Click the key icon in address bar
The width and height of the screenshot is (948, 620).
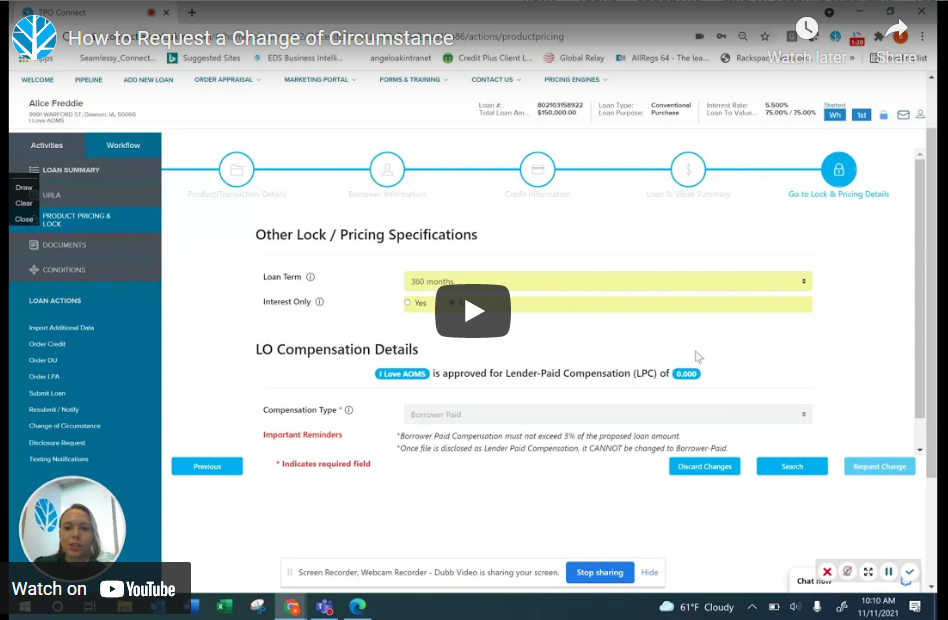721,36
